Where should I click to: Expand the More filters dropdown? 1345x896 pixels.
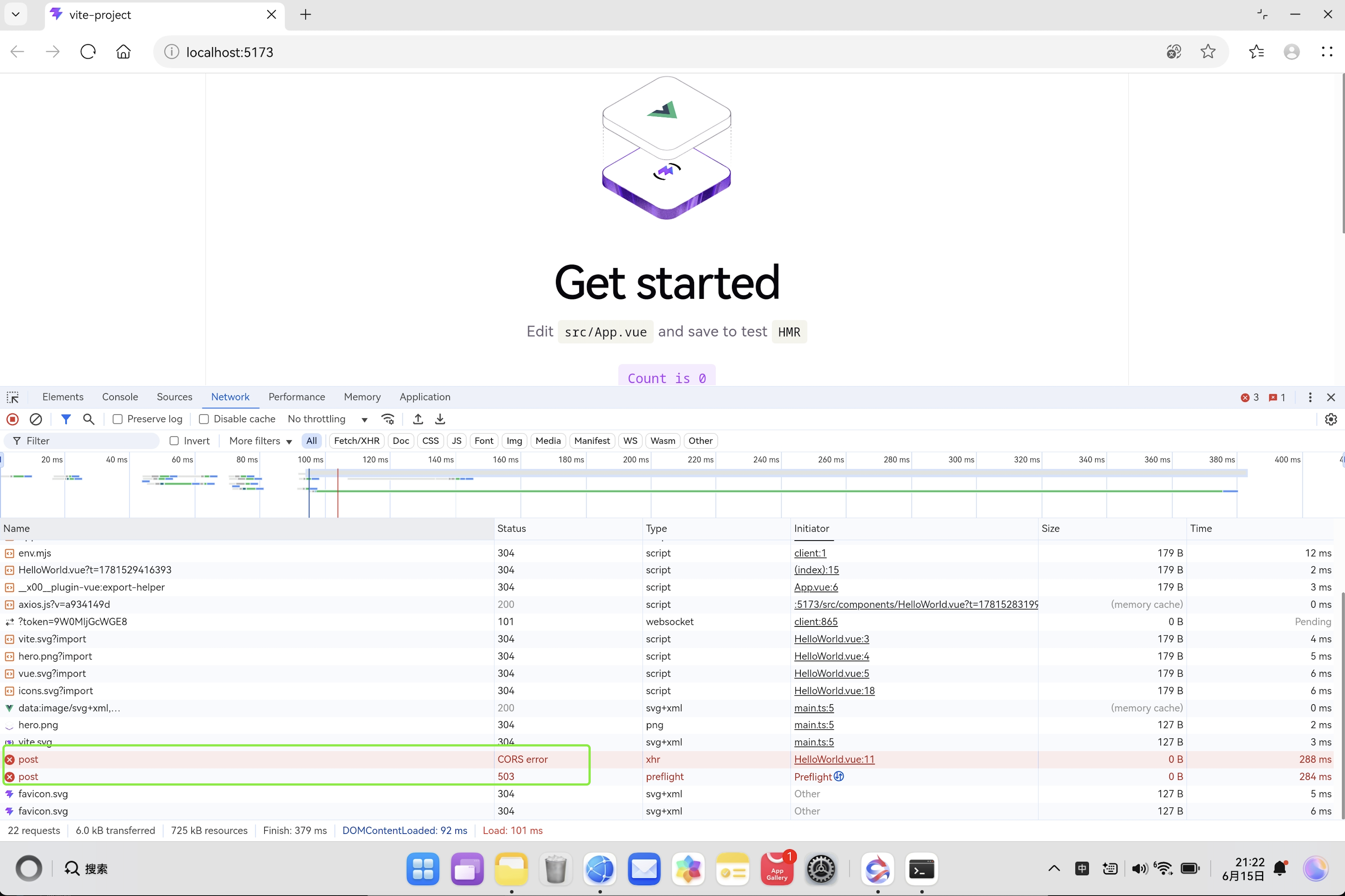click(x=261, y=441)
